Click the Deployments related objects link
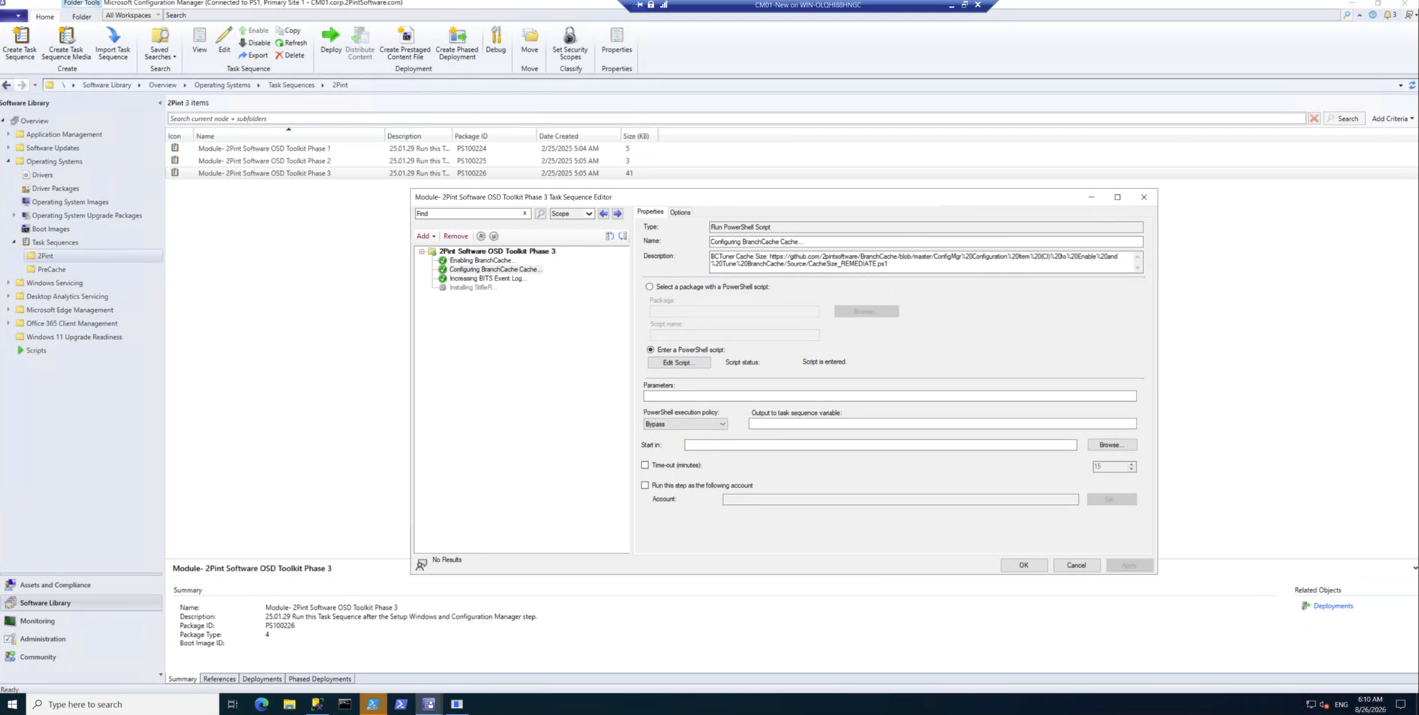This screenshot has height=715, width=1419. coord(1333,606)
